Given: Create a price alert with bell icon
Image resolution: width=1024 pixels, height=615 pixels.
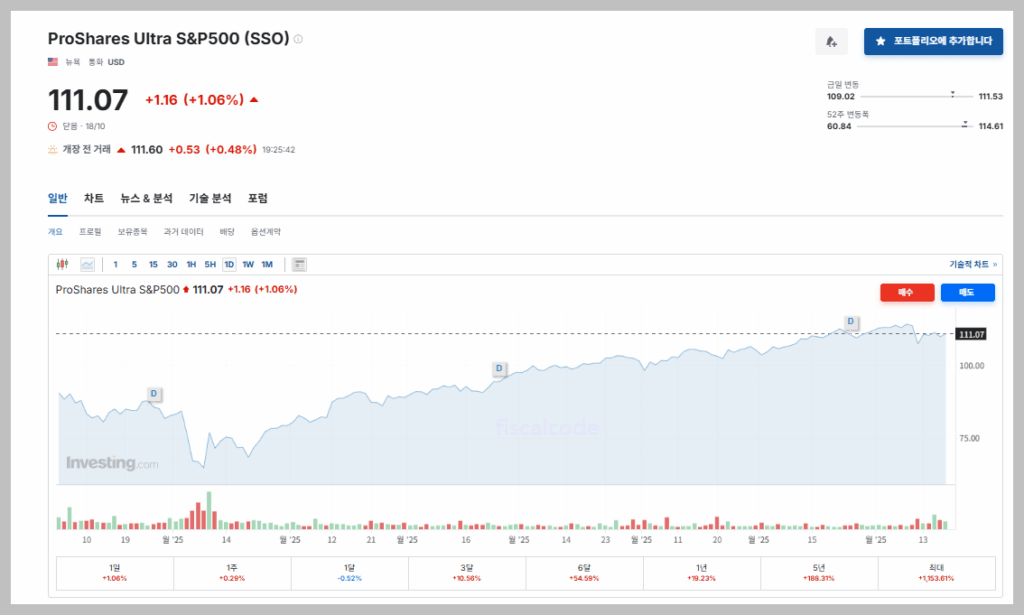Looking at the screenshot, I should [831, 41].
